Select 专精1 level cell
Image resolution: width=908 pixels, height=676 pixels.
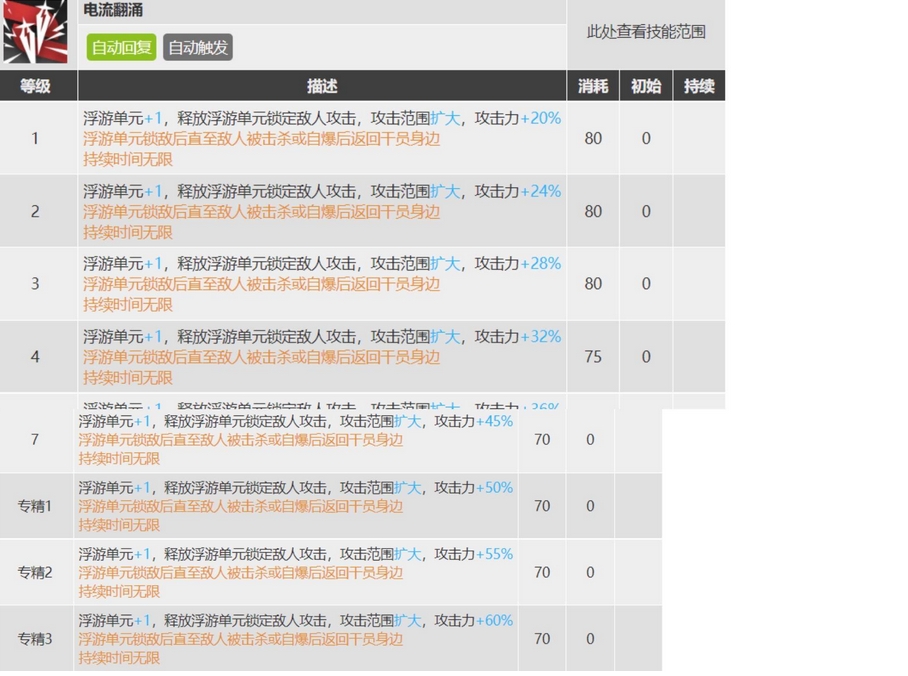click(35, 506)
